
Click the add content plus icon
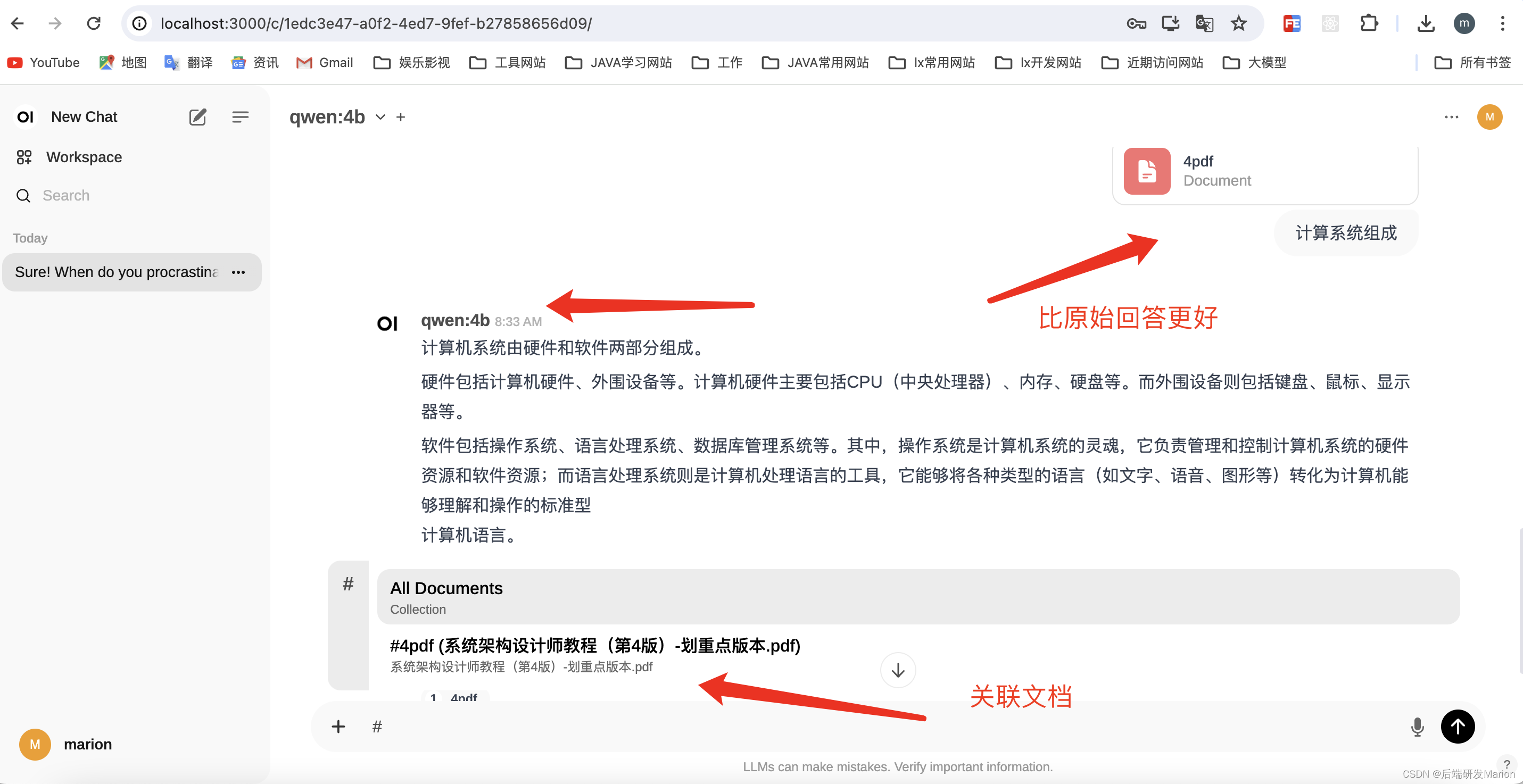pos(339,727)
